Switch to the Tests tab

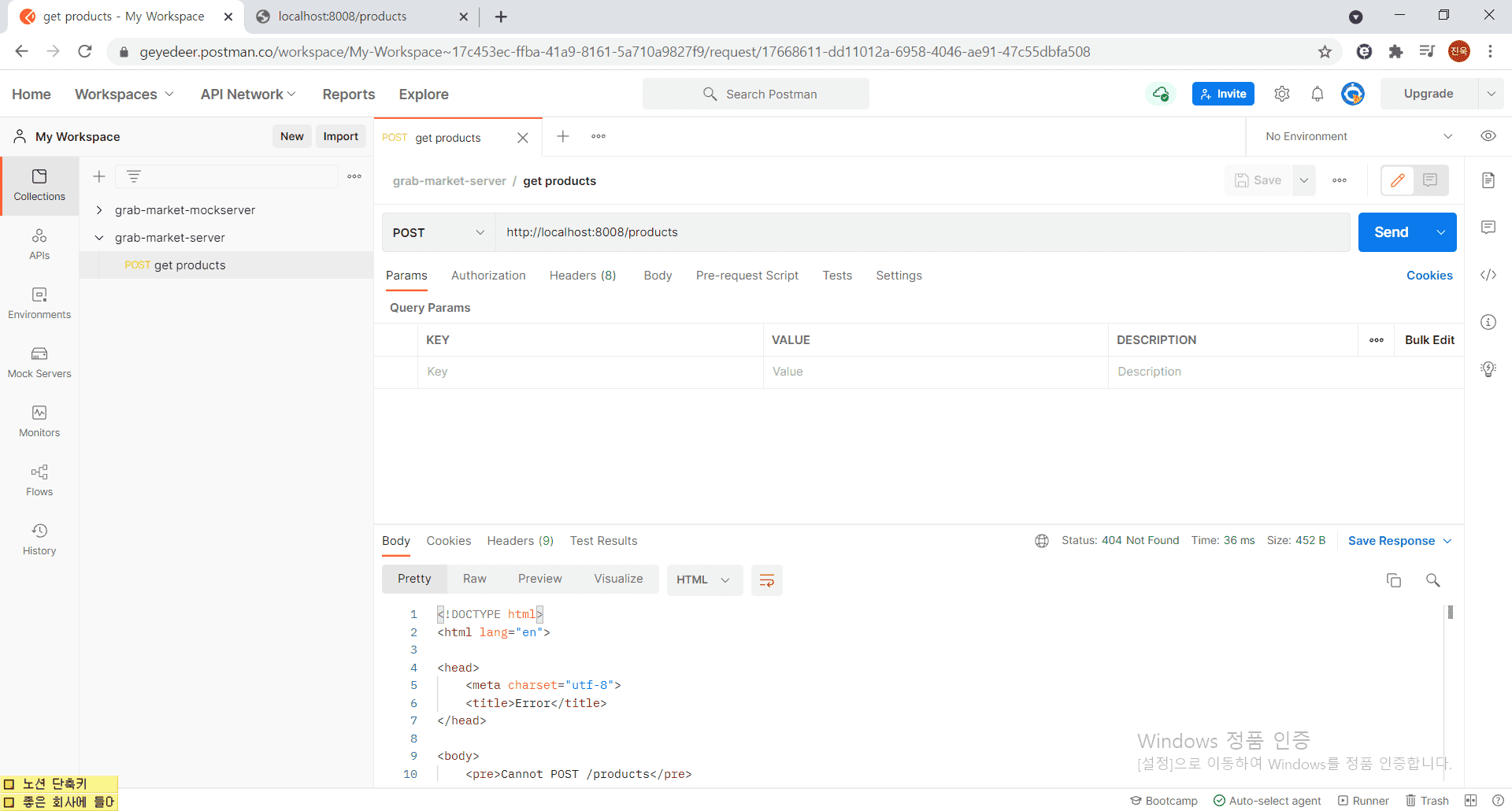pyautogui.click(x=837, y=276)
